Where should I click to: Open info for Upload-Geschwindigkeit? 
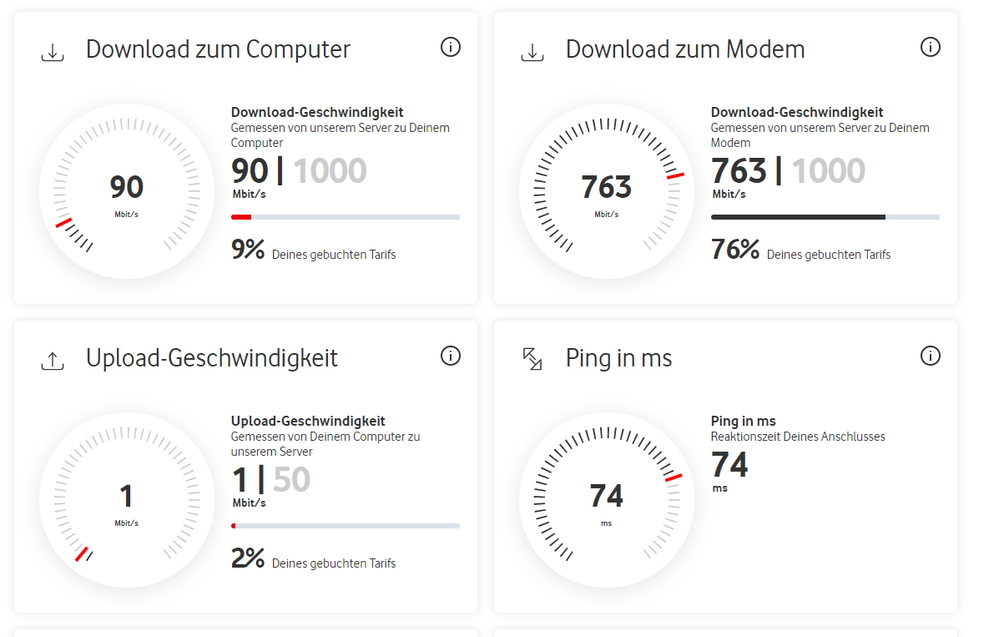click(x=450, y=356)
